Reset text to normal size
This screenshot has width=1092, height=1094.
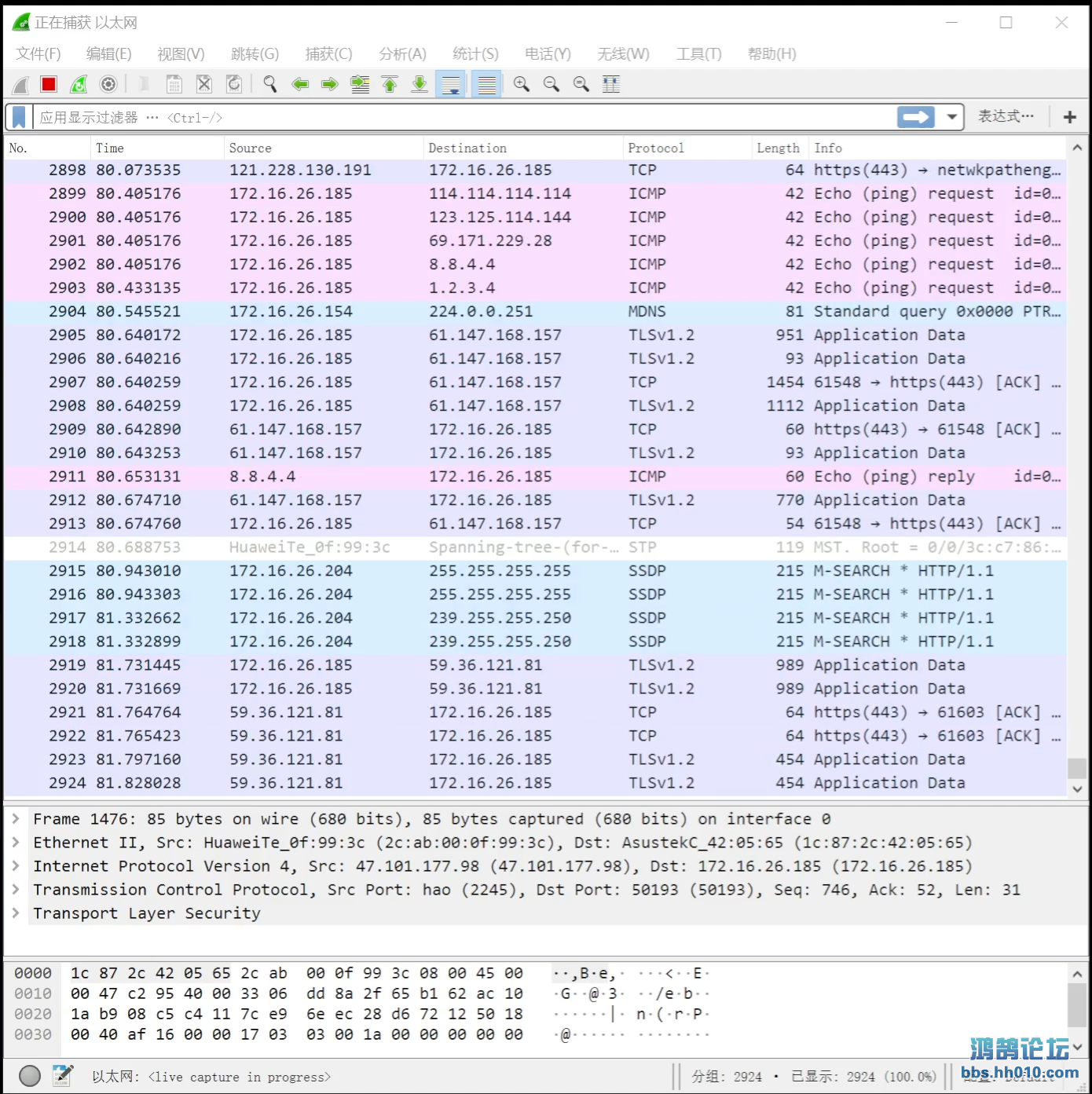(581, 84)
